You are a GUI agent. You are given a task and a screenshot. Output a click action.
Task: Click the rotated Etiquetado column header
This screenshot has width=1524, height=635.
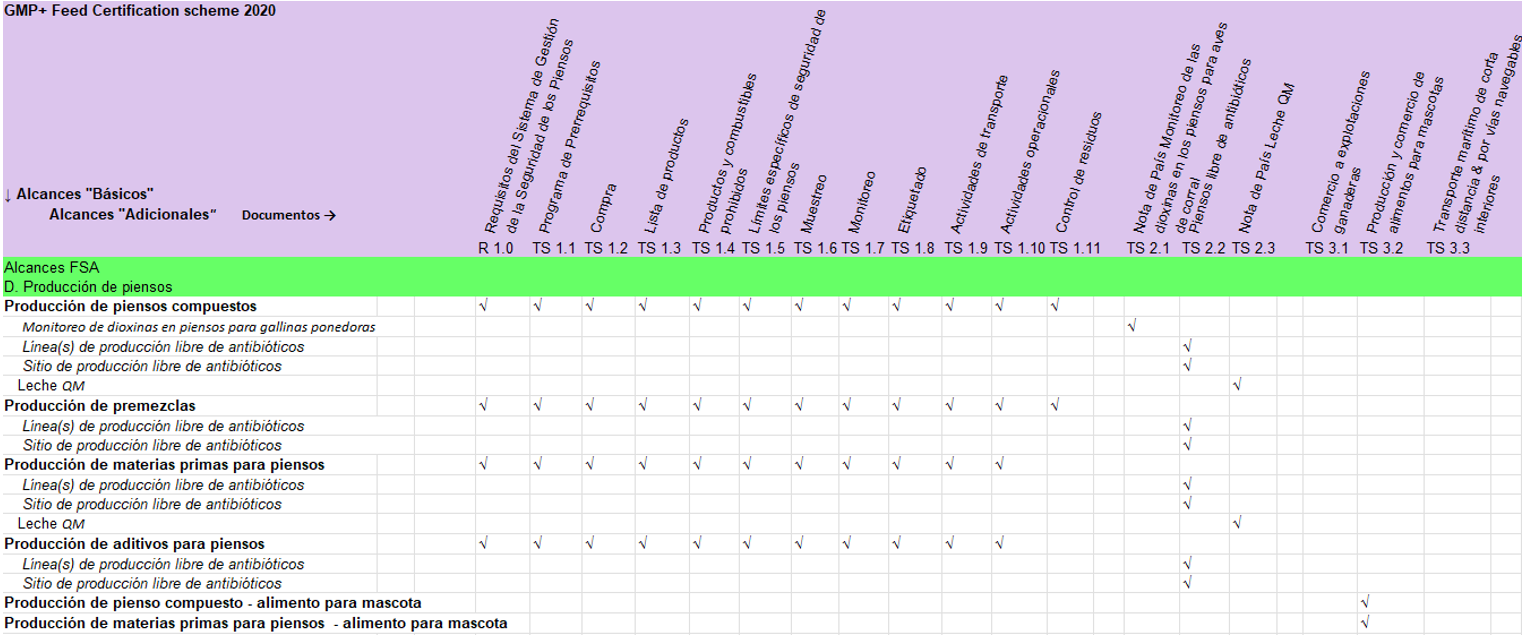click(912, 200)
